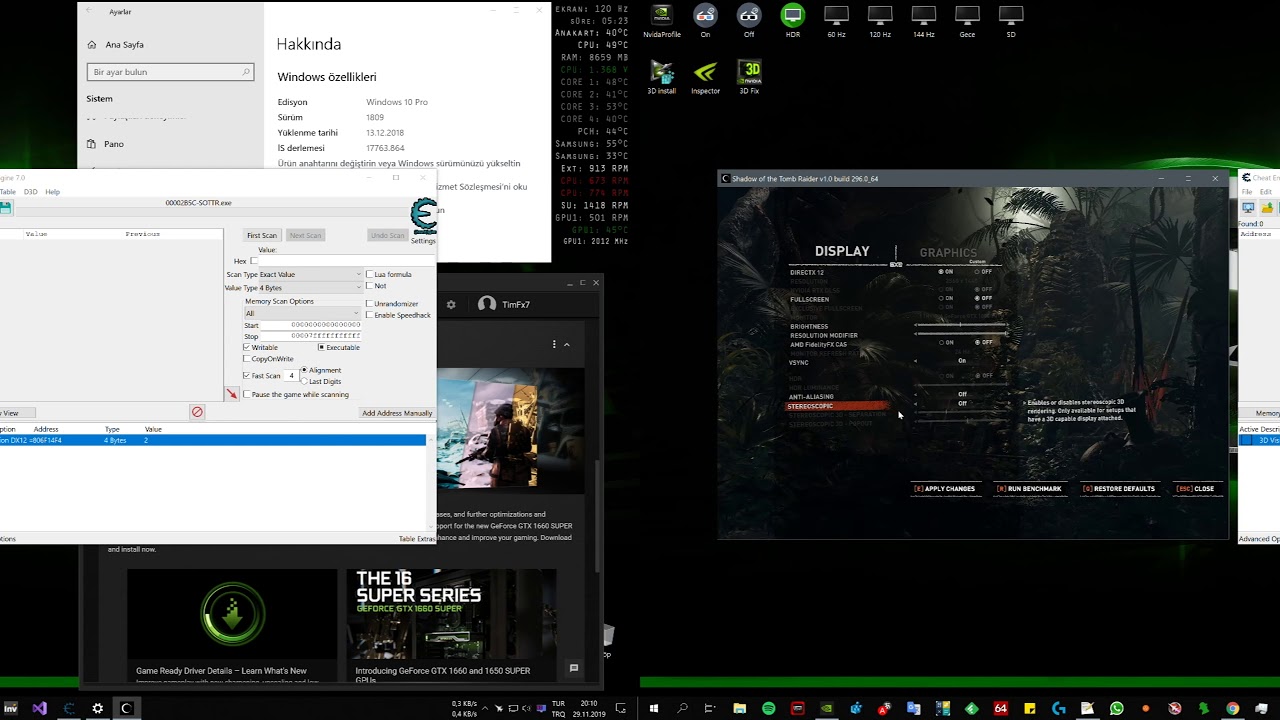The width and height of the screenshot is (1280, 720).
Task: Open the NvidiaProfile desktop shortcut
Action: tap(661, 21)
